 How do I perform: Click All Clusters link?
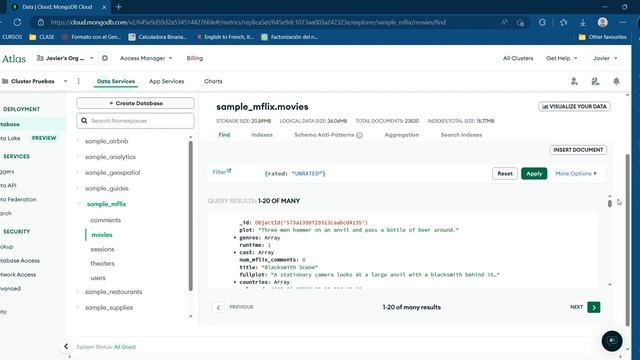tap(518, 58)
